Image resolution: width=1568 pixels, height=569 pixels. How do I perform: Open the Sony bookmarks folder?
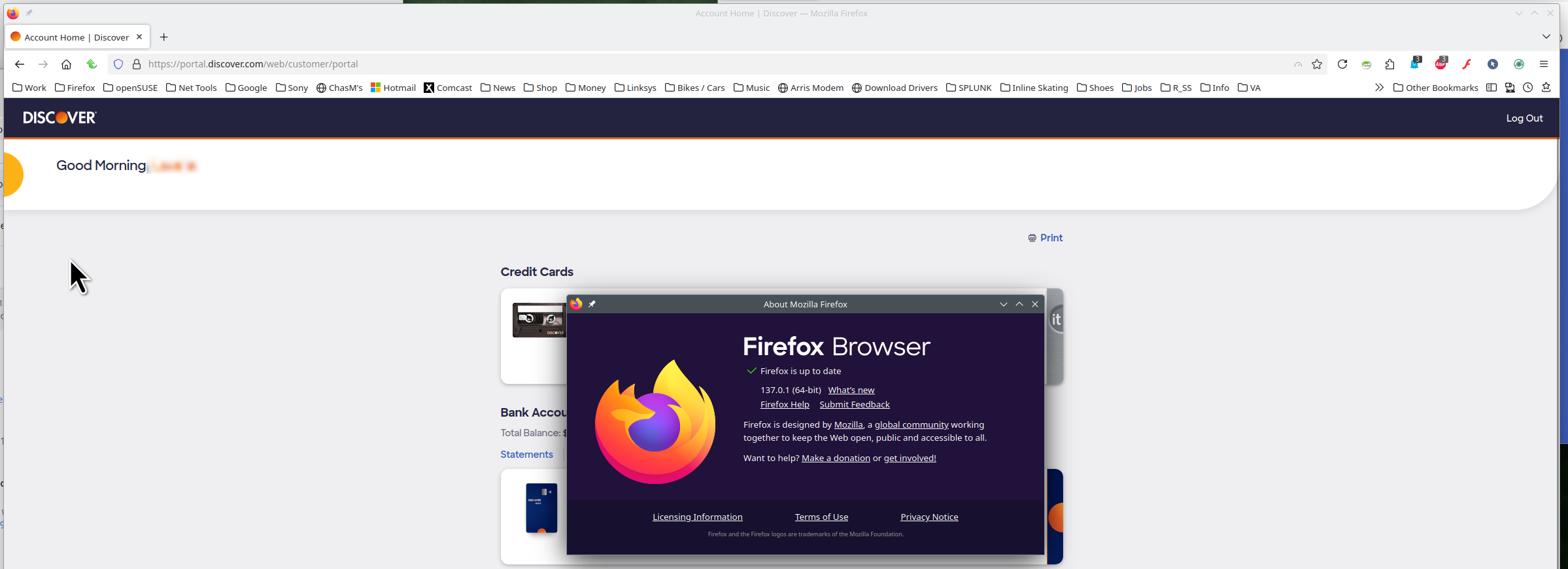[x=292, y=88]
